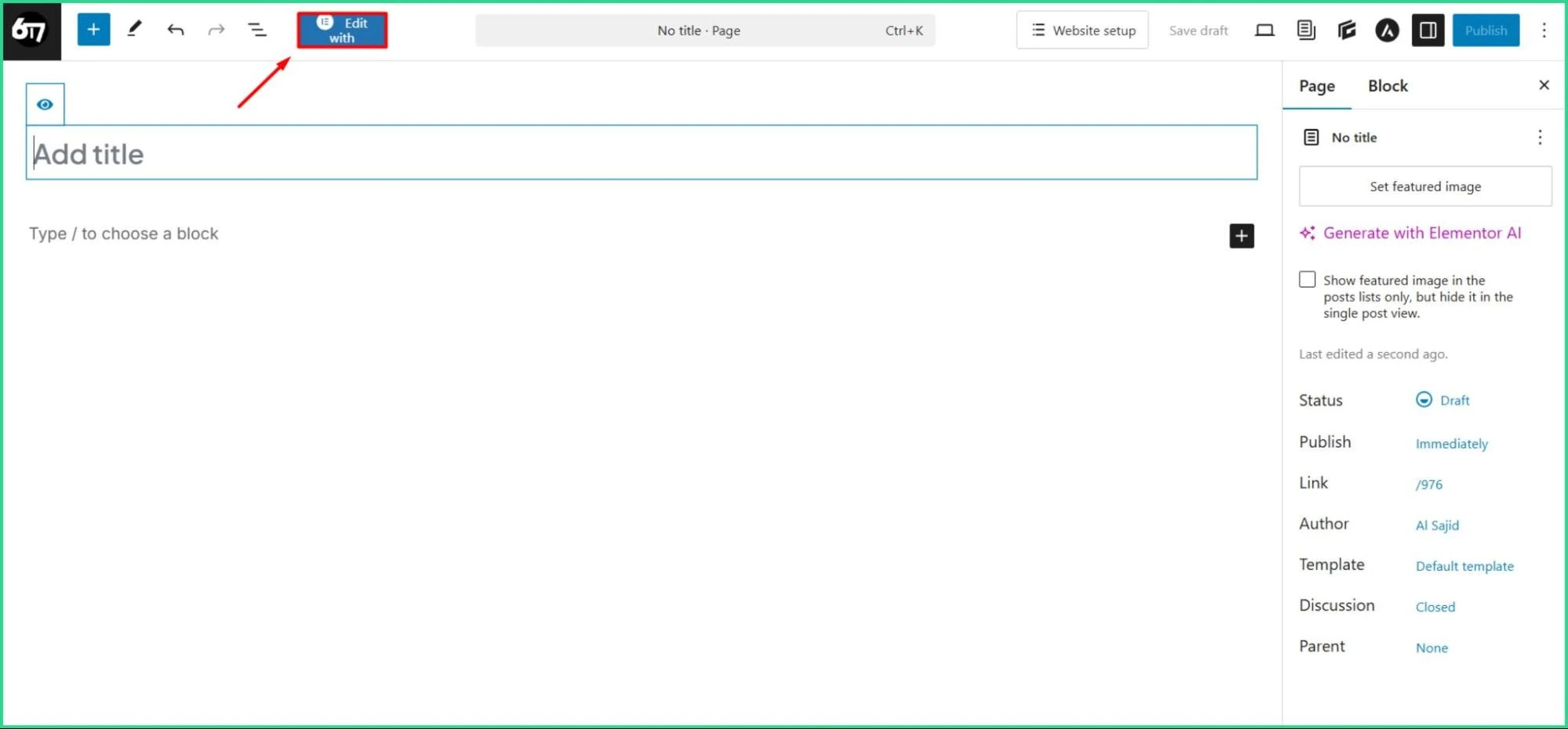This screenshot has width=1568, height=729.
Task: Toggle the title visibility eye icon
Action: pos(45,104)
